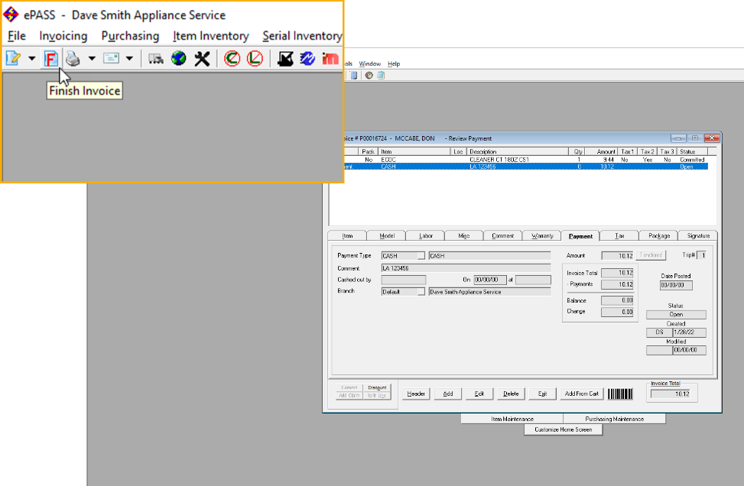Open the Payment Type lookup button
Image resolution: width=744 pixels, height=486 pixels.
coord(420,256)
